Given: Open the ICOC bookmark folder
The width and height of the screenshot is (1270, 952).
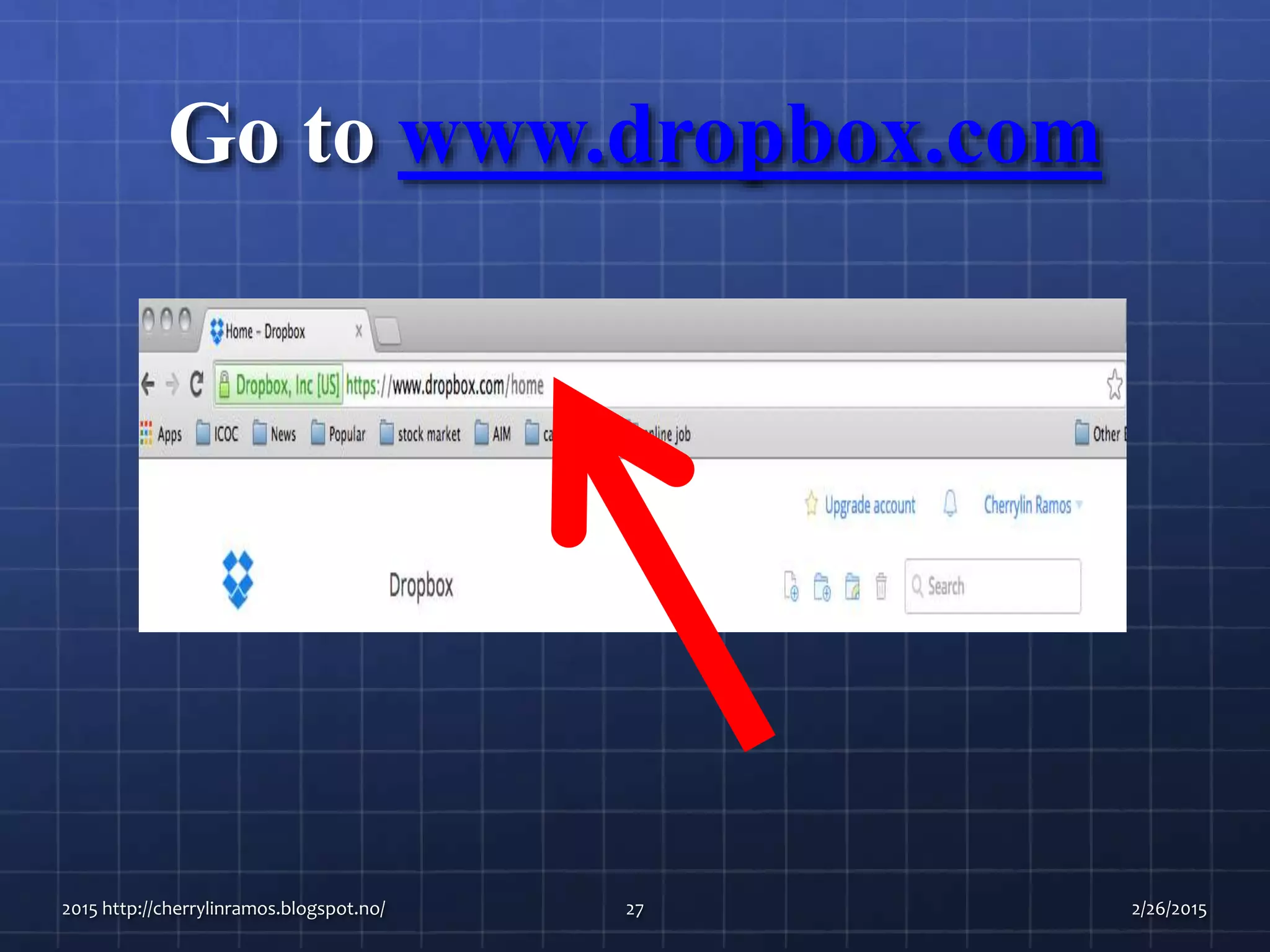Looking at the screenshot, I should tap(217, 433).
